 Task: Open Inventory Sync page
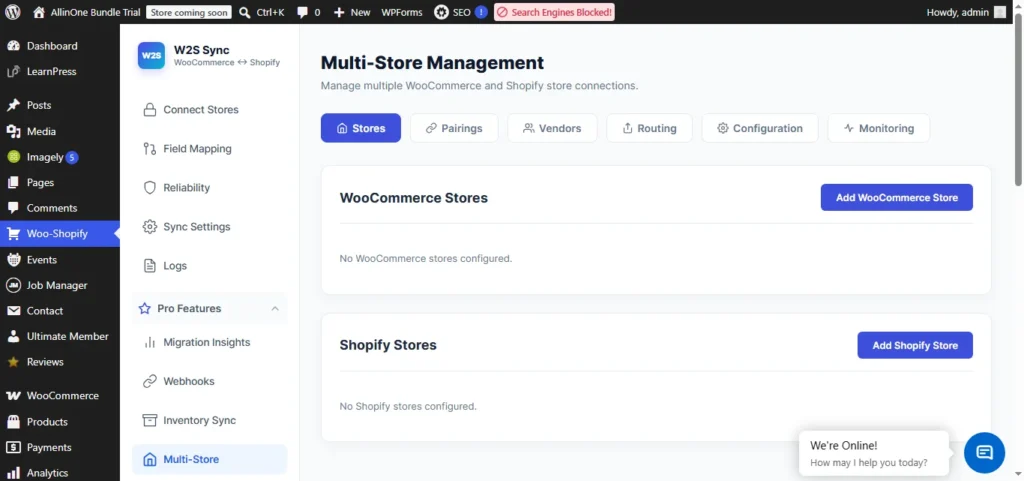tap(210, 420)
